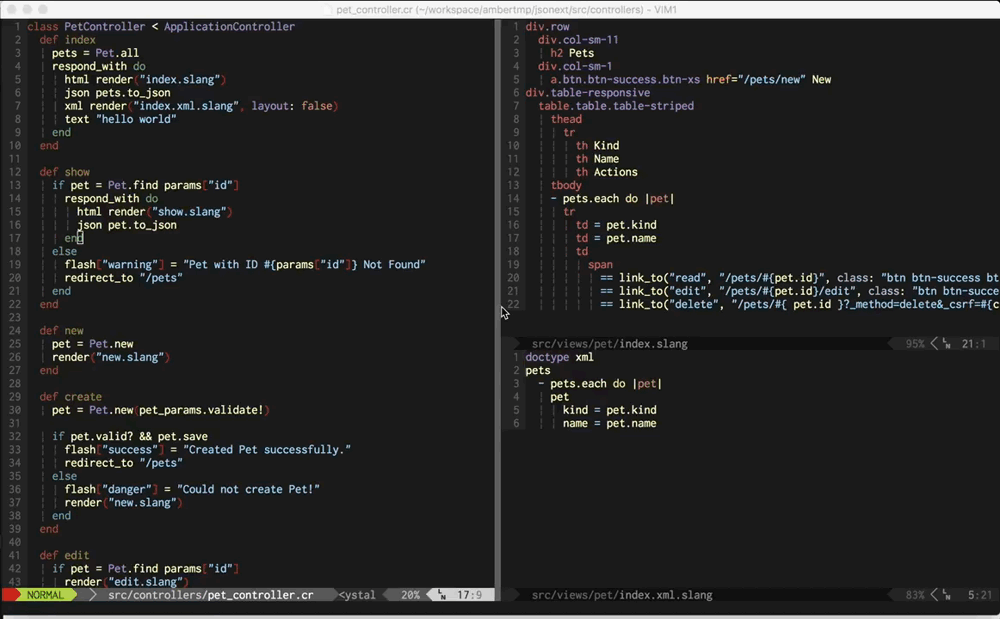Click 'html render("show.slang")' line
This screenshot has height=619, width=1000.
154,212
